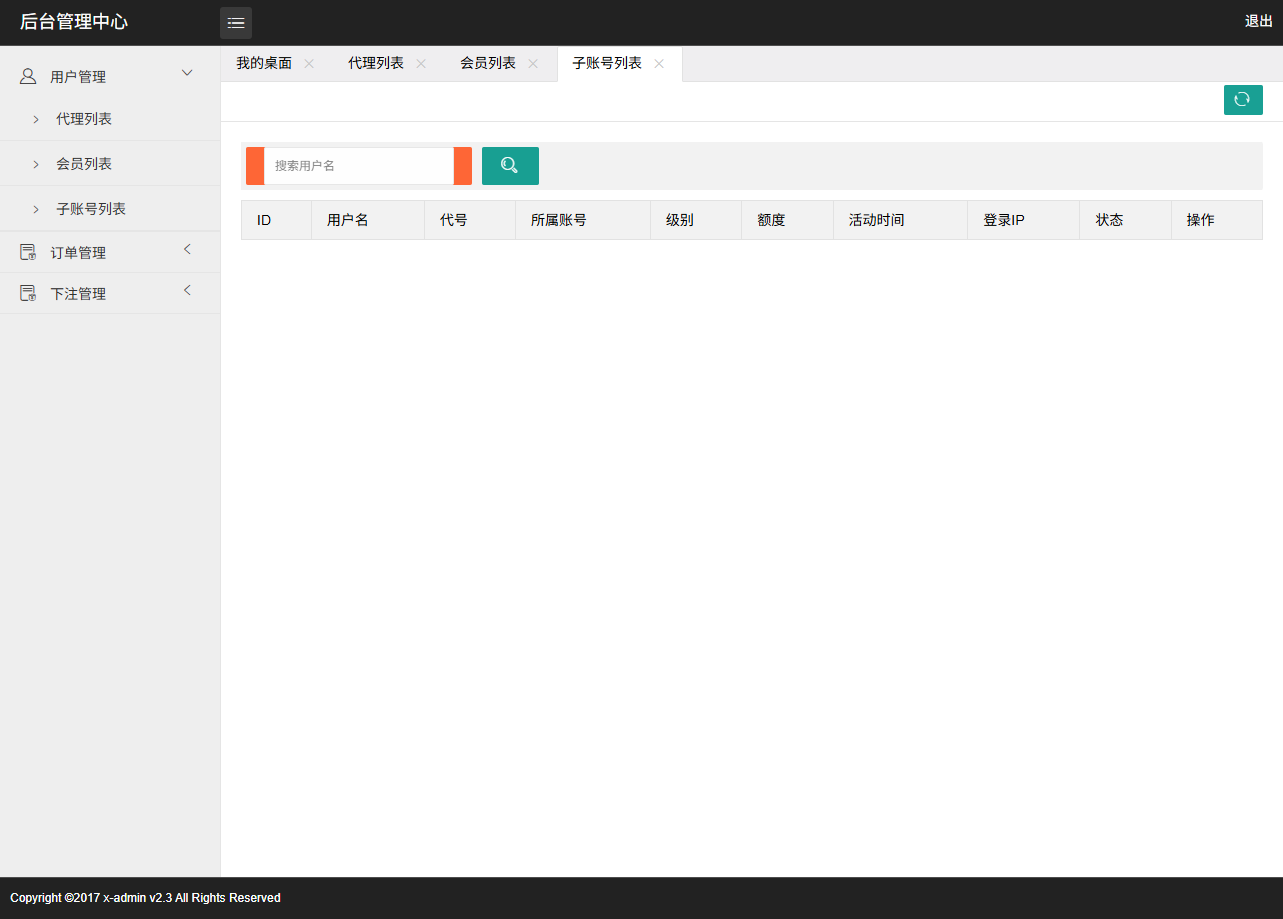Switch to the 我的桌面 tab
The image size is (1283, 919).
click(264, 64)
